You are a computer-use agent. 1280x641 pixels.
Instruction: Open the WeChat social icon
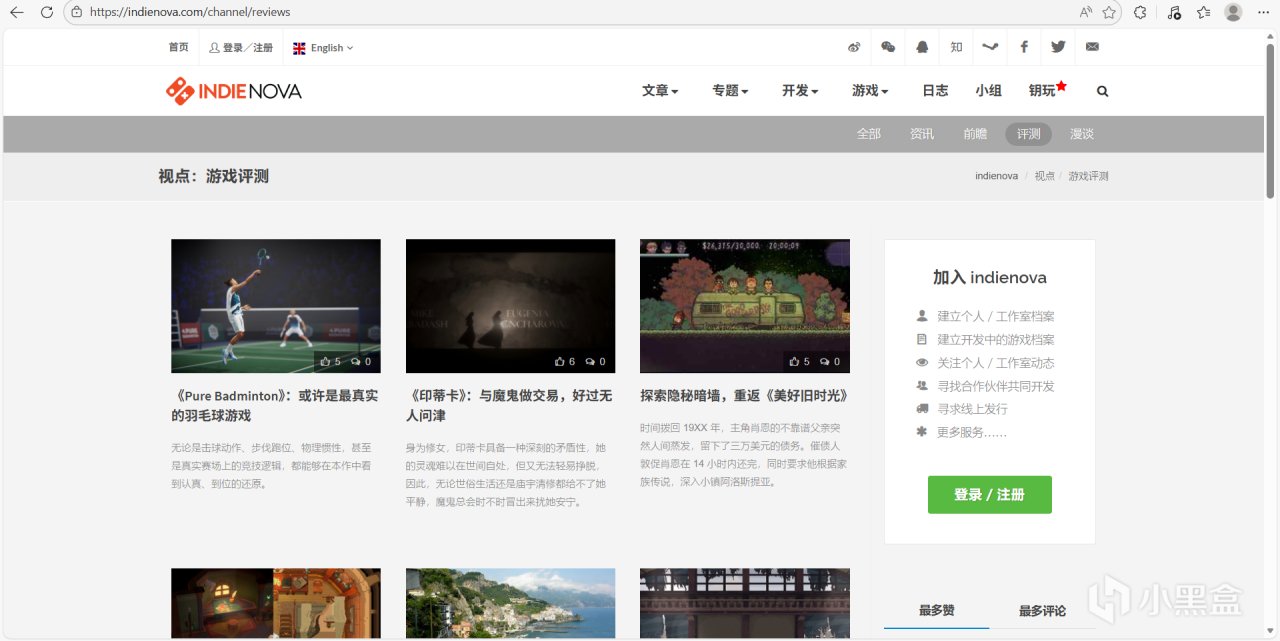(888, 47)
